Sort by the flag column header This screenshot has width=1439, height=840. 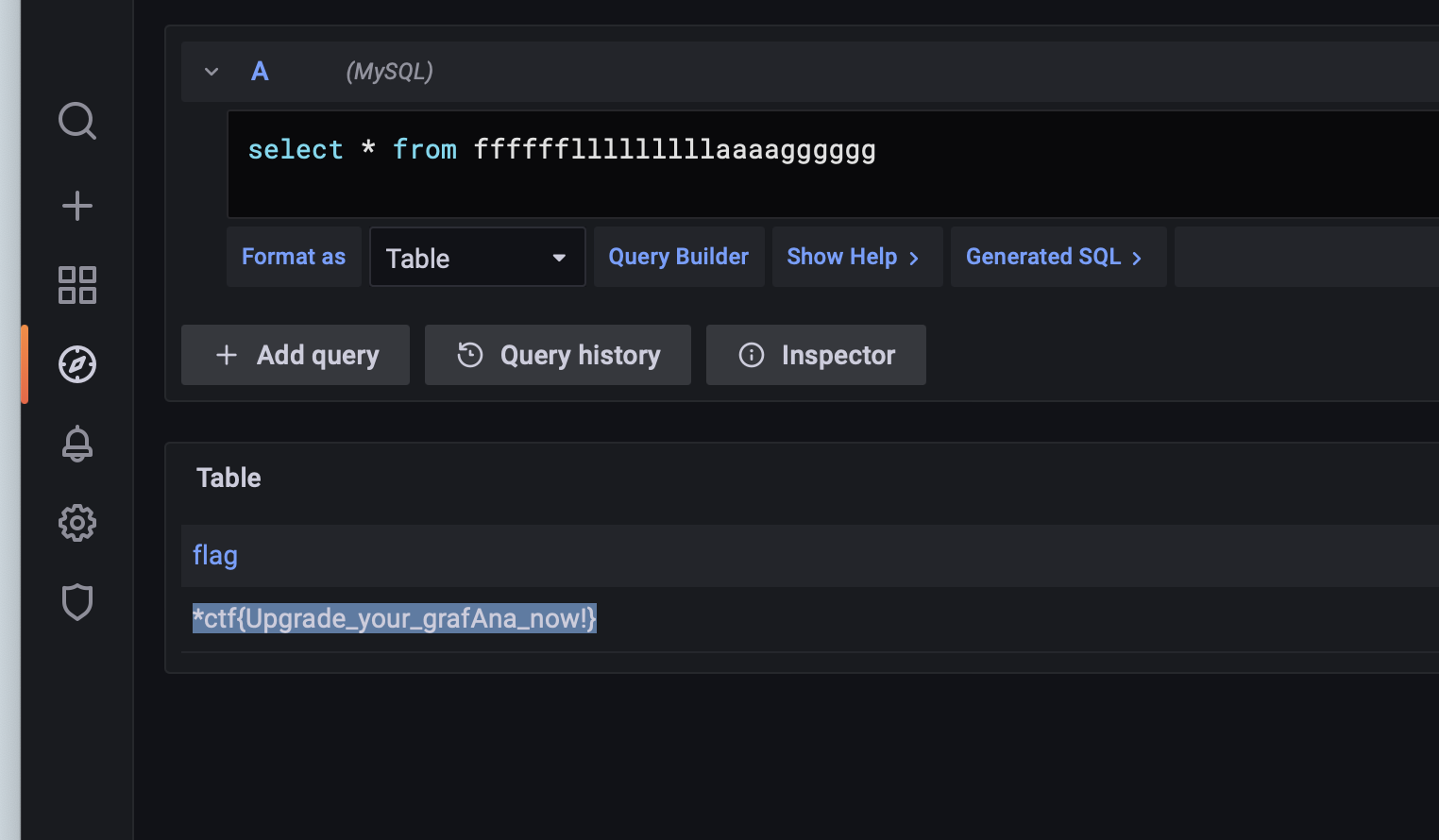(x=215, y=555)
